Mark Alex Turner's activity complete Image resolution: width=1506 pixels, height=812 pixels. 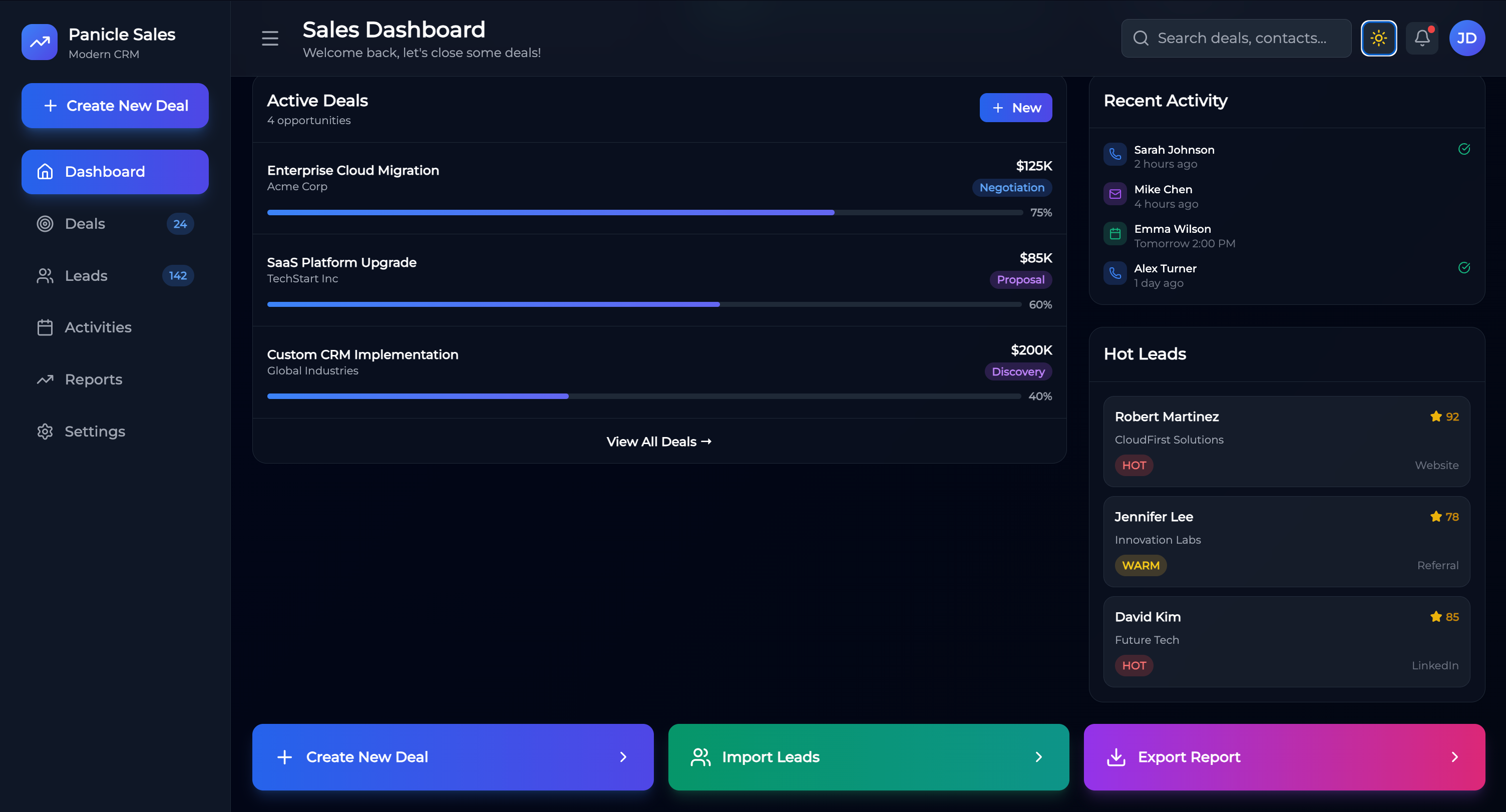tap(1464, 267)
